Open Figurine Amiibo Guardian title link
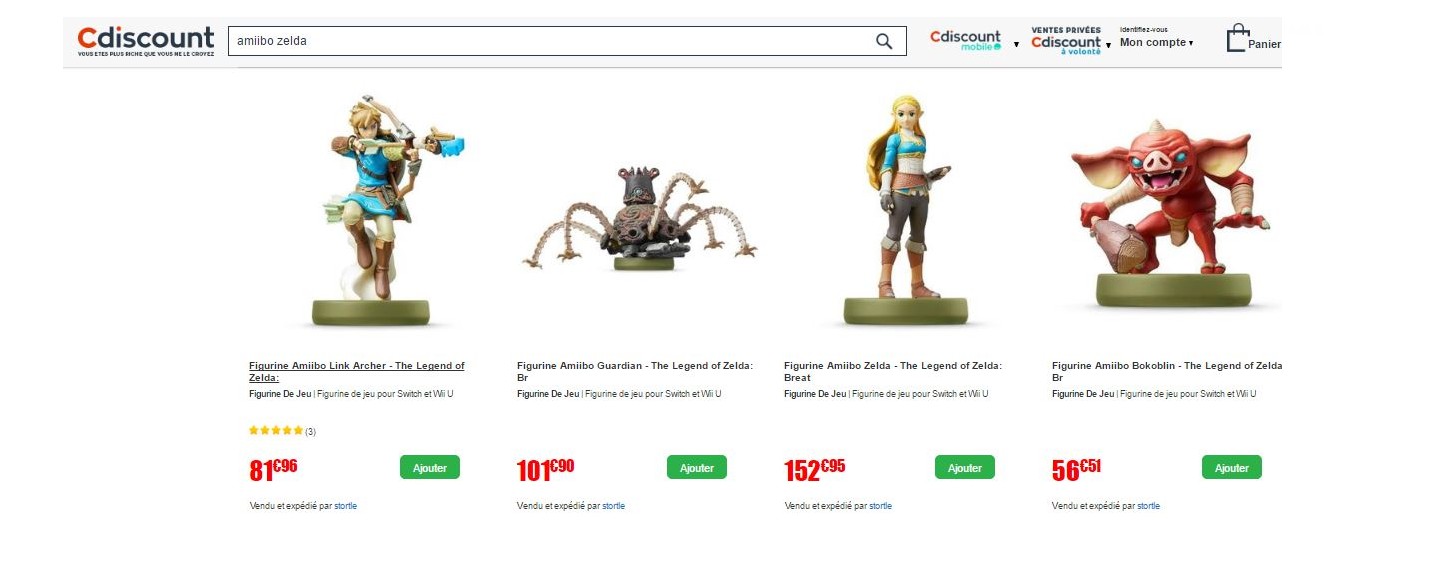1453x571 pixels. click(635, 372)
